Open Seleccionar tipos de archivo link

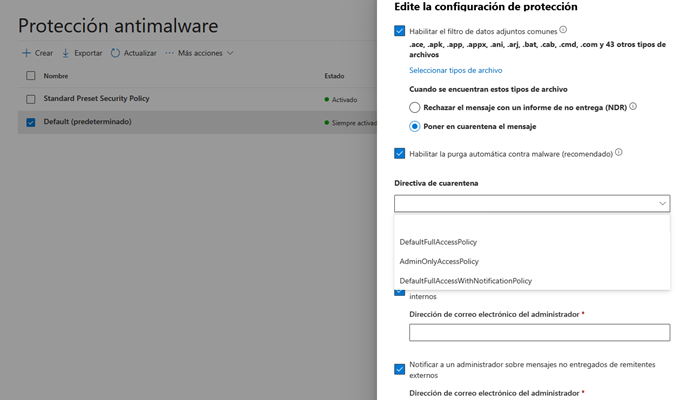[455, 70]
